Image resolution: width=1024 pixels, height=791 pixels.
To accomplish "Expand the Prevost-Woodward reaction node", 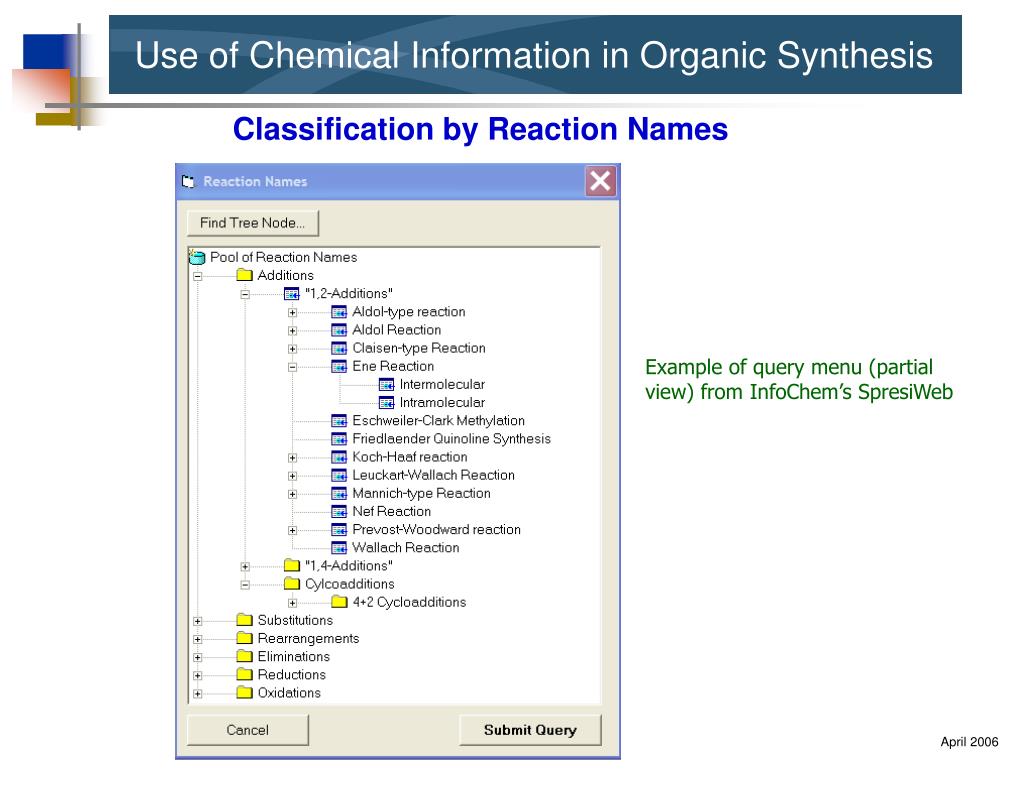I will tap(293, 530).
